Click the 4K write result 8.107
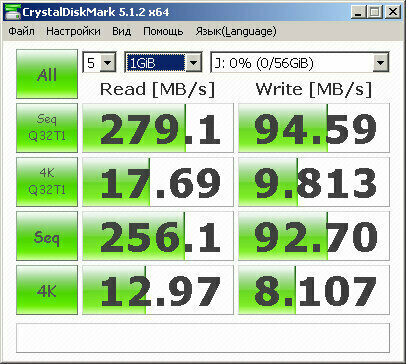 click(314, 290)
